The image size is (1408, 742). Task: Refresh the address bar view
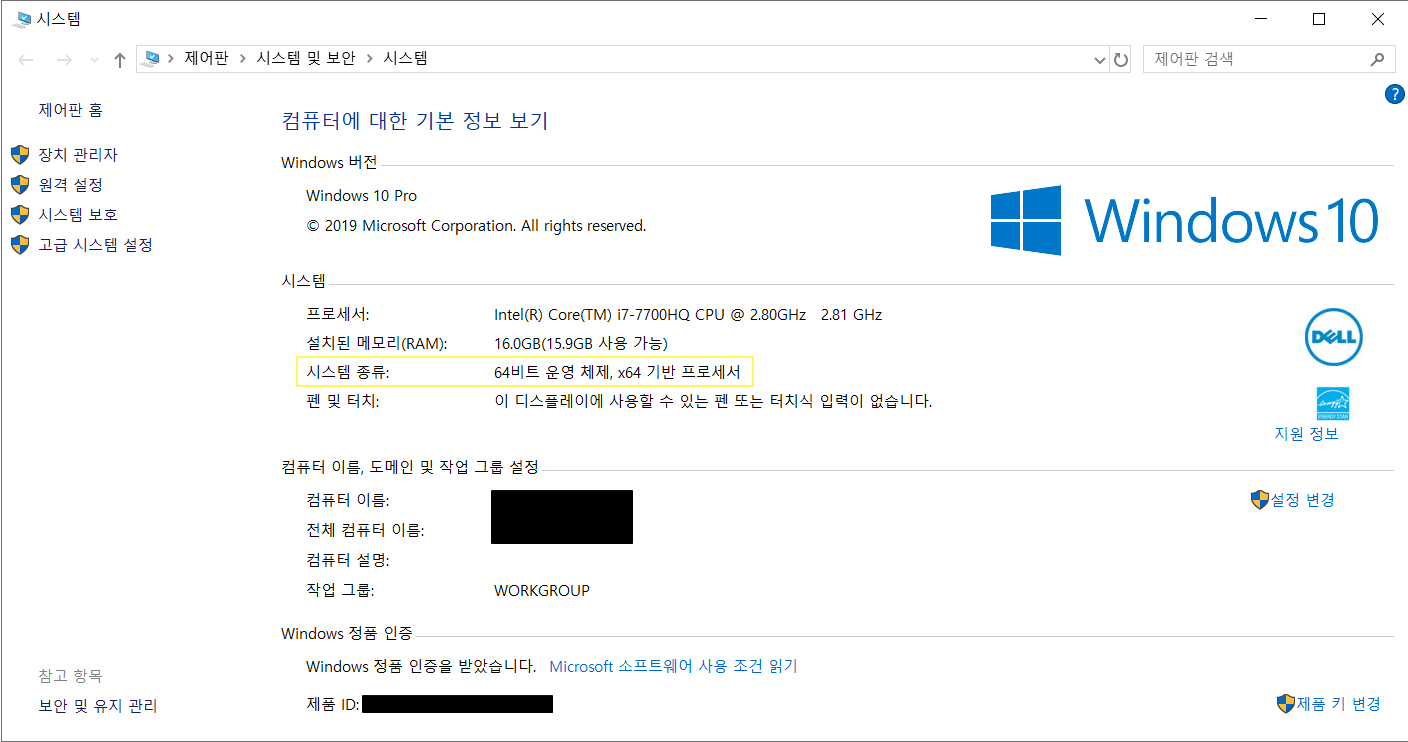point(1121,60)
